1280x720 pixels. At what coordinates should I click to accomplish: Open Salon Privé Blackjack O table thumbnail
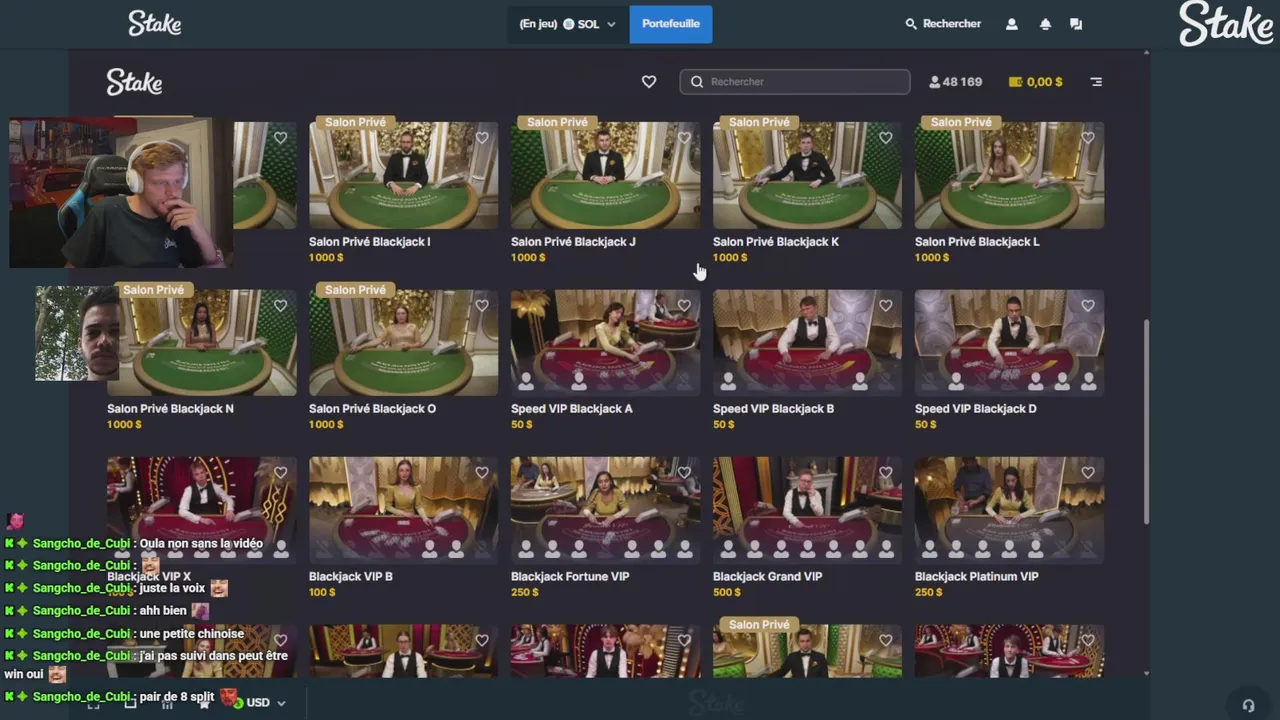coord(403,343)
